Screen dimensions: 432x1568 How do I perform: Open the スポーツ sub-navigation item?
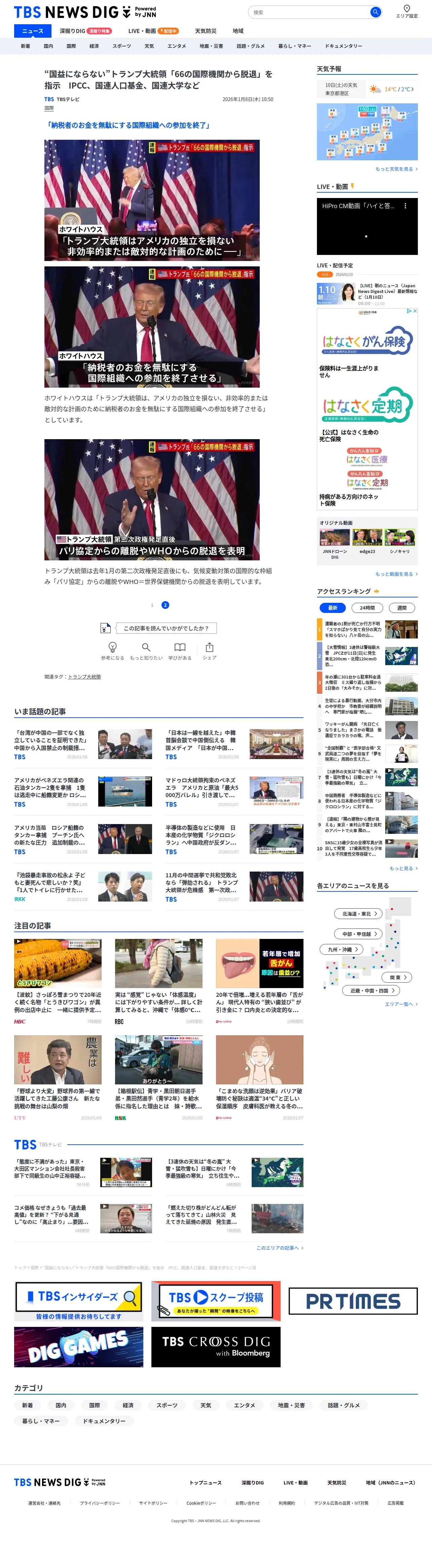[x=122, y=46]
